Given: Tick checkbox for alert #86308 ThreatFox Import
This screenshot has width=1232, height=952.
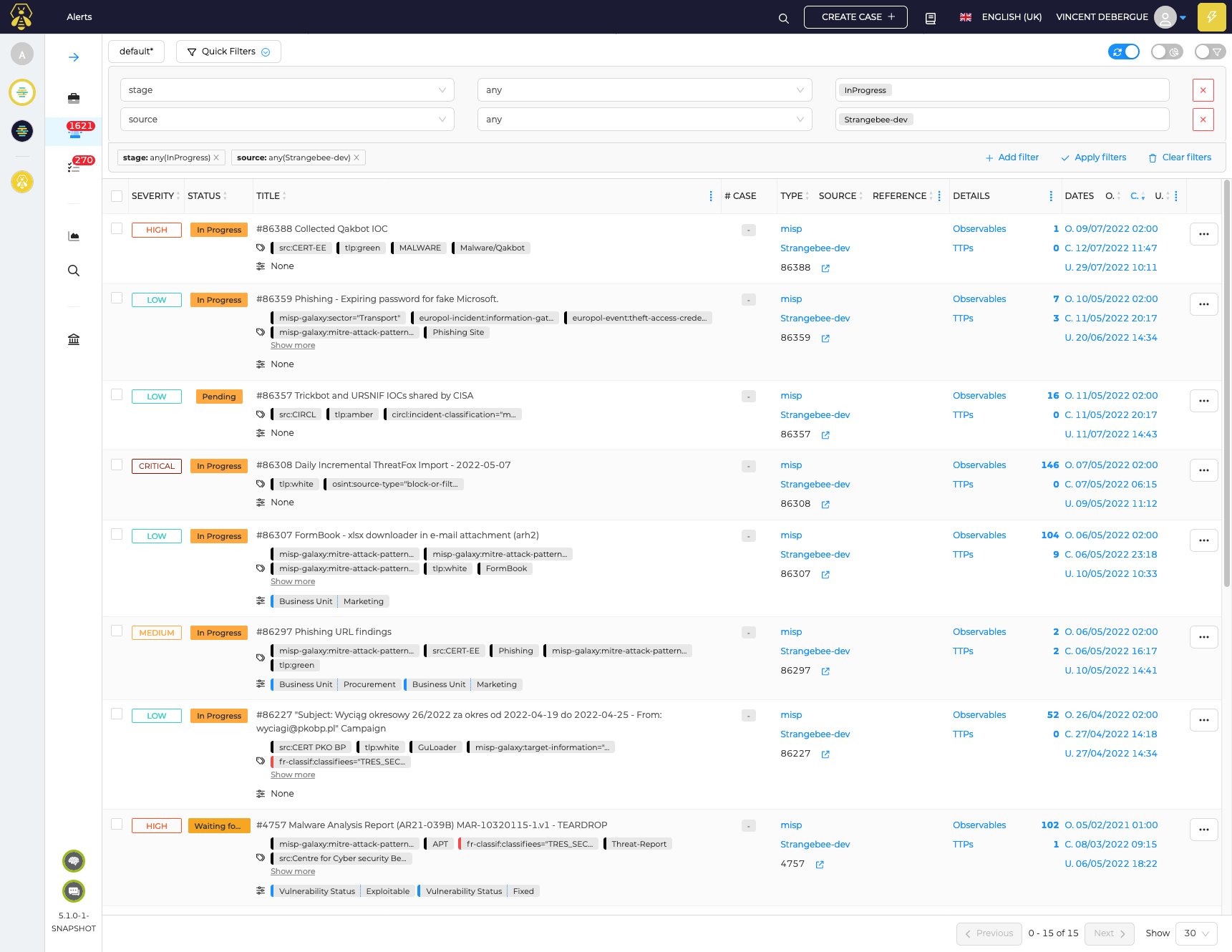Looking at the screenshot, I should [x=117, y=465].
